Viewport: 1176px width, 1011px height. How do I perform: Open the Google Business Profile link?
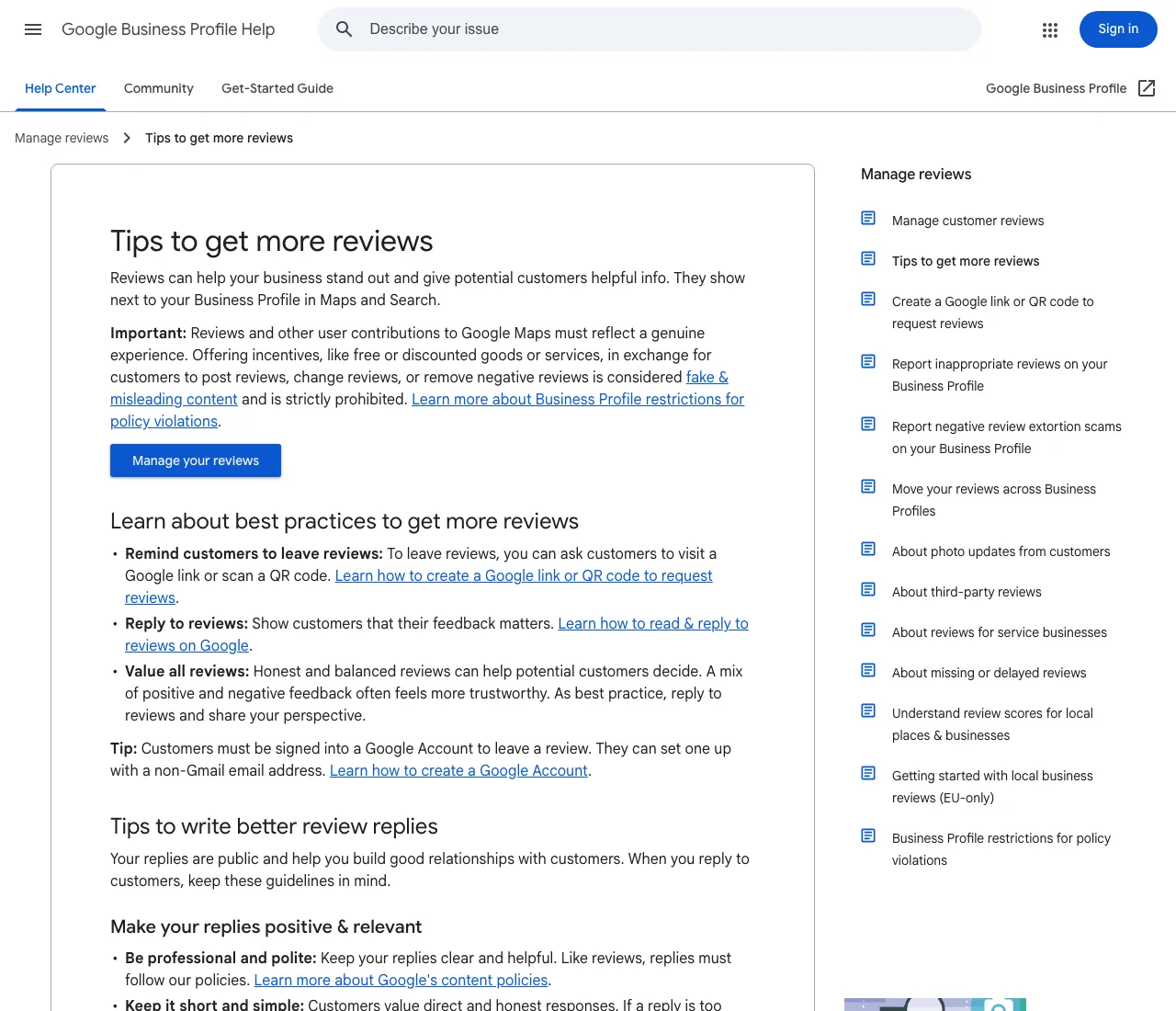[x=1056, y=88]
